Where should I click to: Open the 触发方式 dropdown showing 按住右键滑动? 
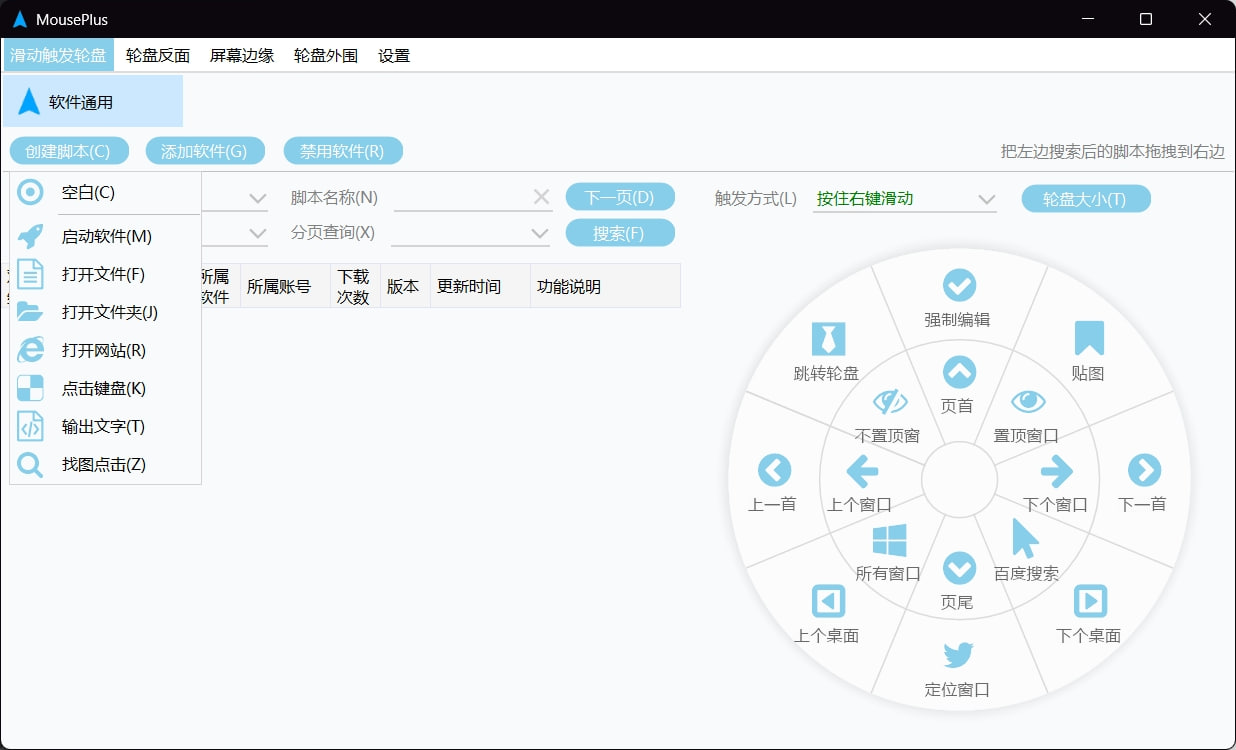click(905, 198)
